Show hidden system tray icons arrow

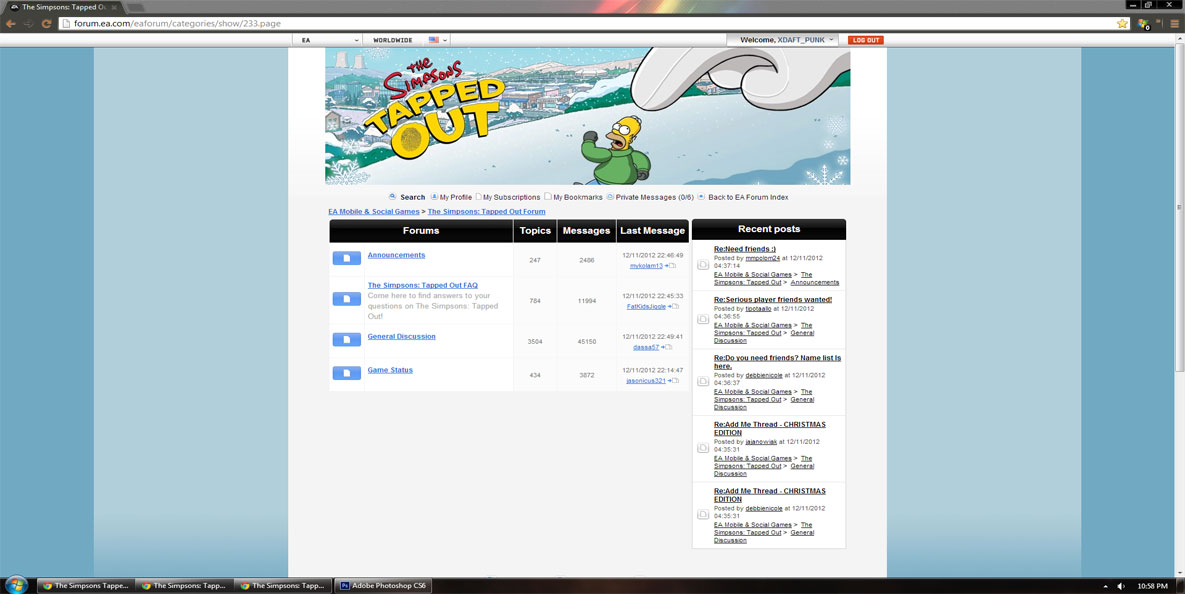[1105, 586]
